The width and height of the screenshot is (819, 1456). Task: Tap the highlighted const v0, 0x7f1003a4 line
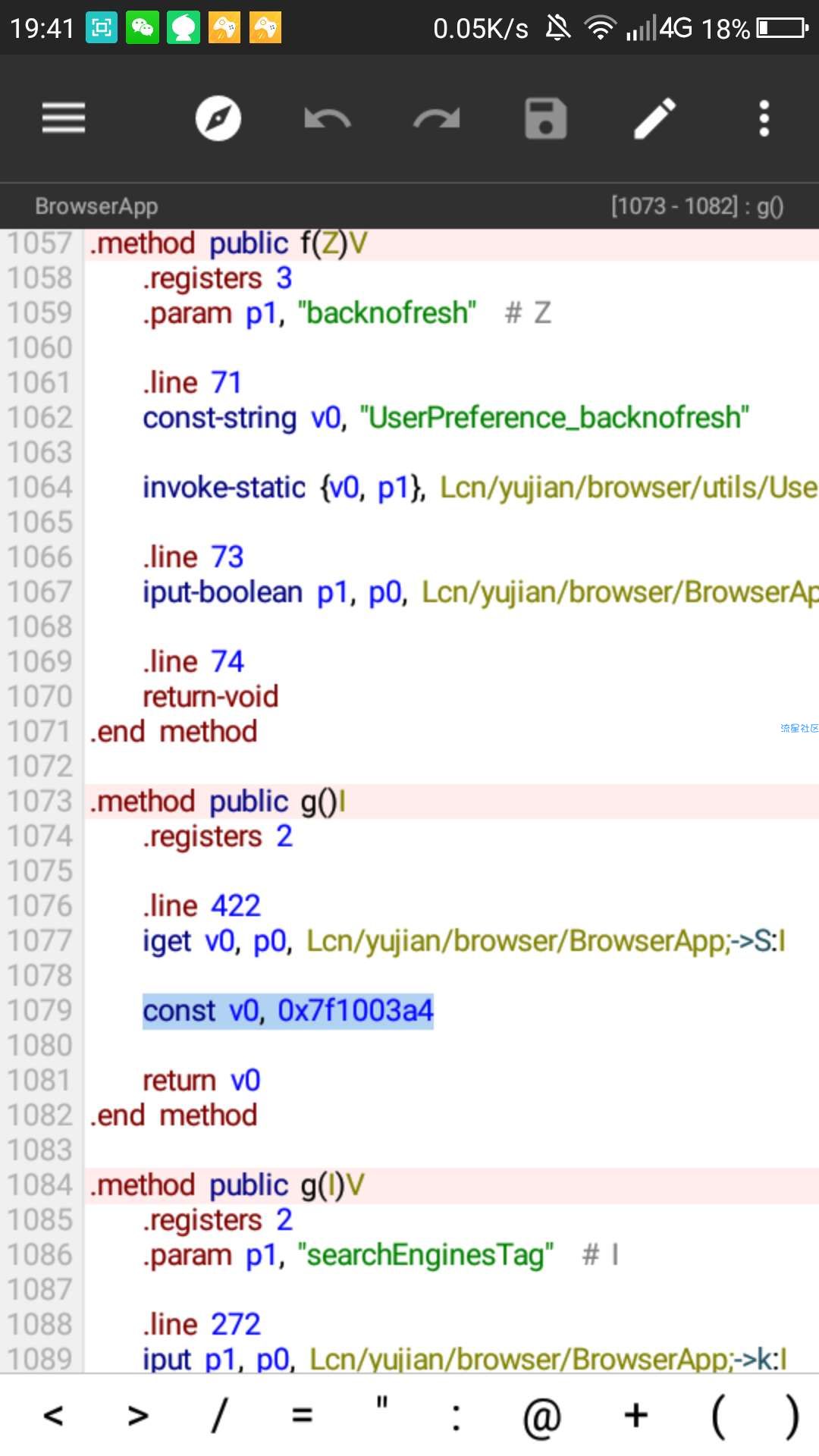point(288,1011)
